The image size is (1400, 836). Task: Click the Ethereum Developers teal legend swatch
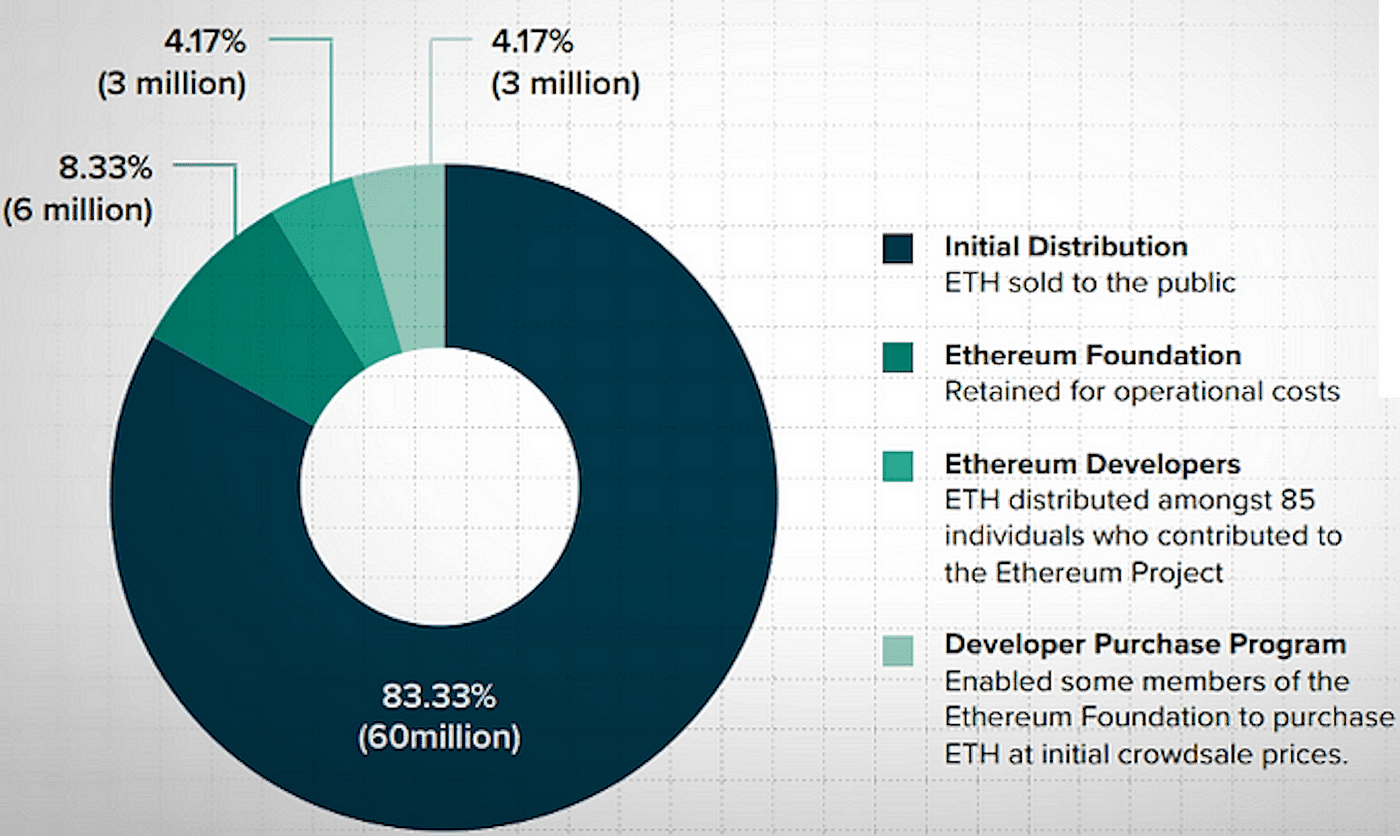click(x=898, y=467)
